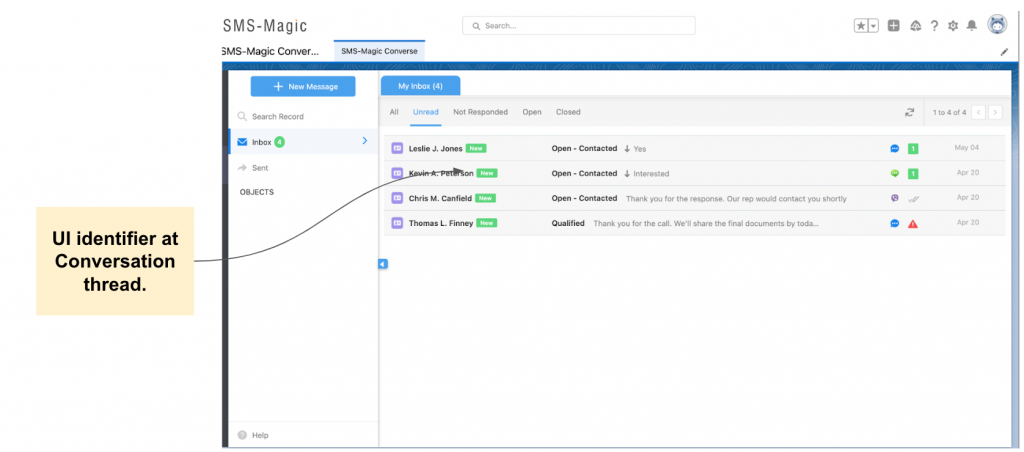Switch to the All filter tab

click(394, 112)
